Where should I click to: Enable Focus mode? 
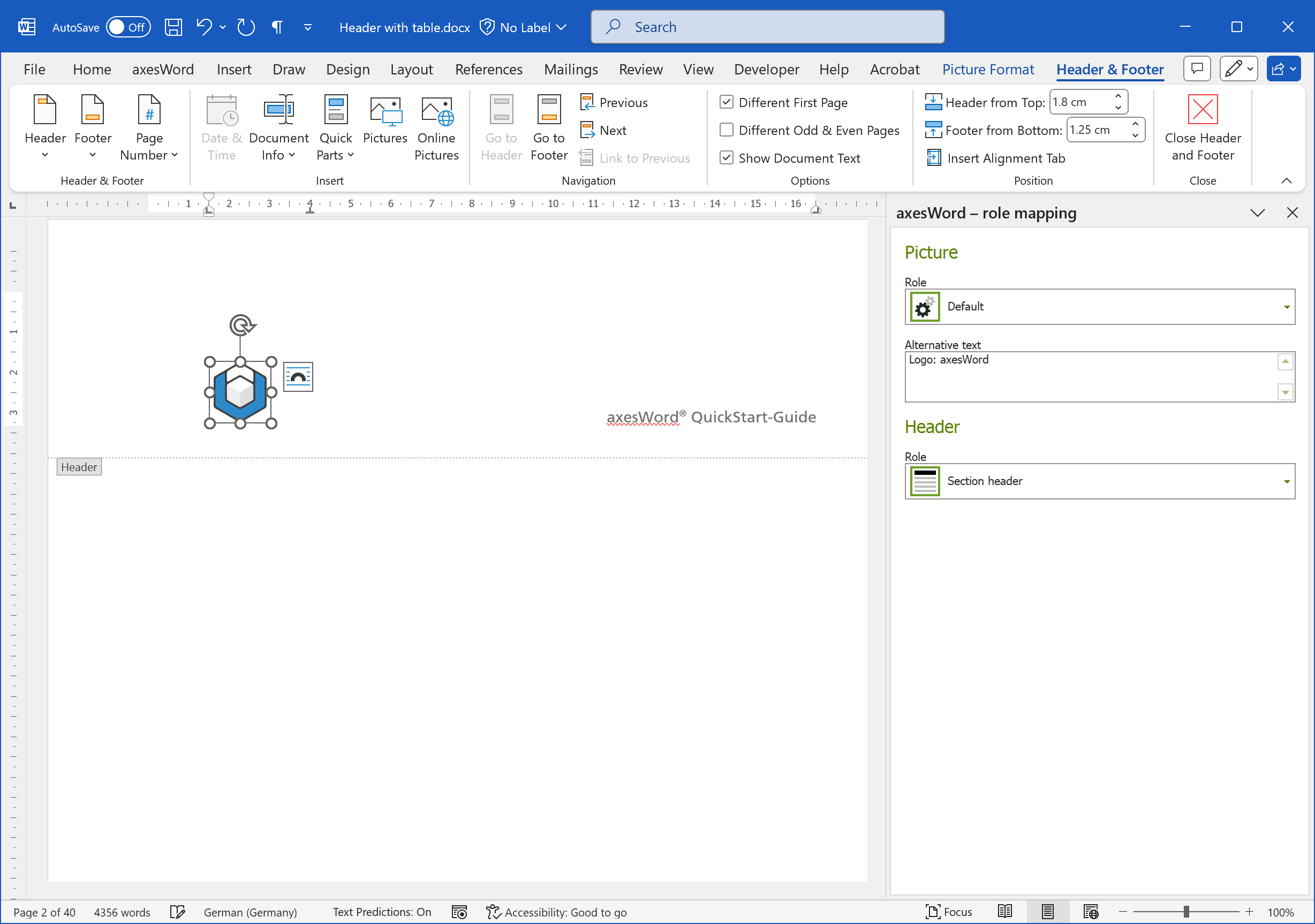948,911
